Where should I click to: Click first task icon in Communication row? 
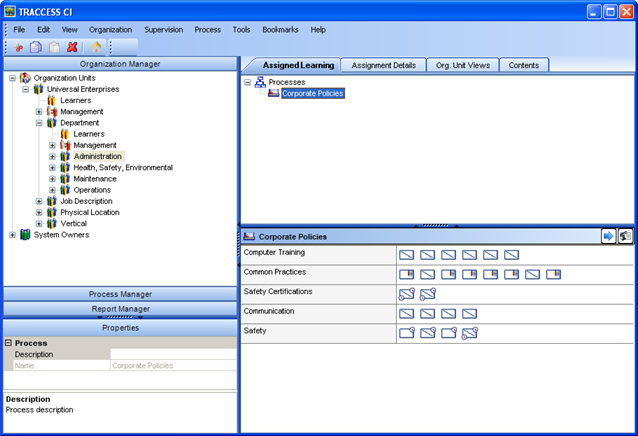click(406, 314)
